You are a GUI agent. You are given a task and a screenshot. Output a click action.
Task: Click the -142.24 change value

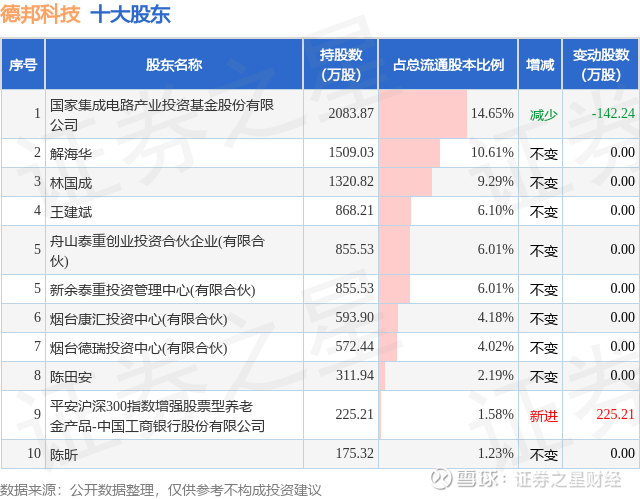613,113
